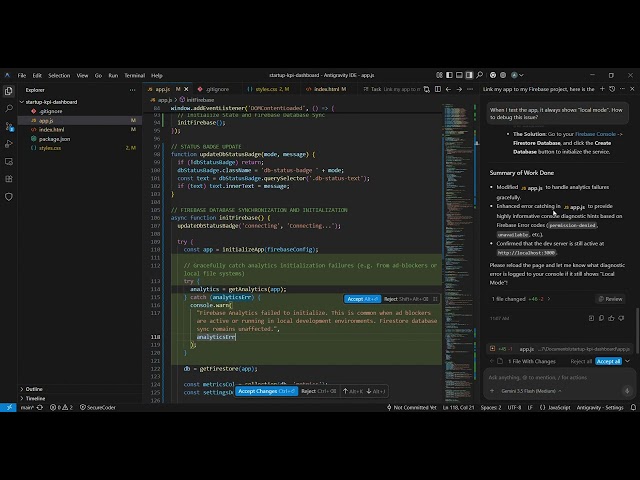Open the Remote Explorer view

click(9, 162)
